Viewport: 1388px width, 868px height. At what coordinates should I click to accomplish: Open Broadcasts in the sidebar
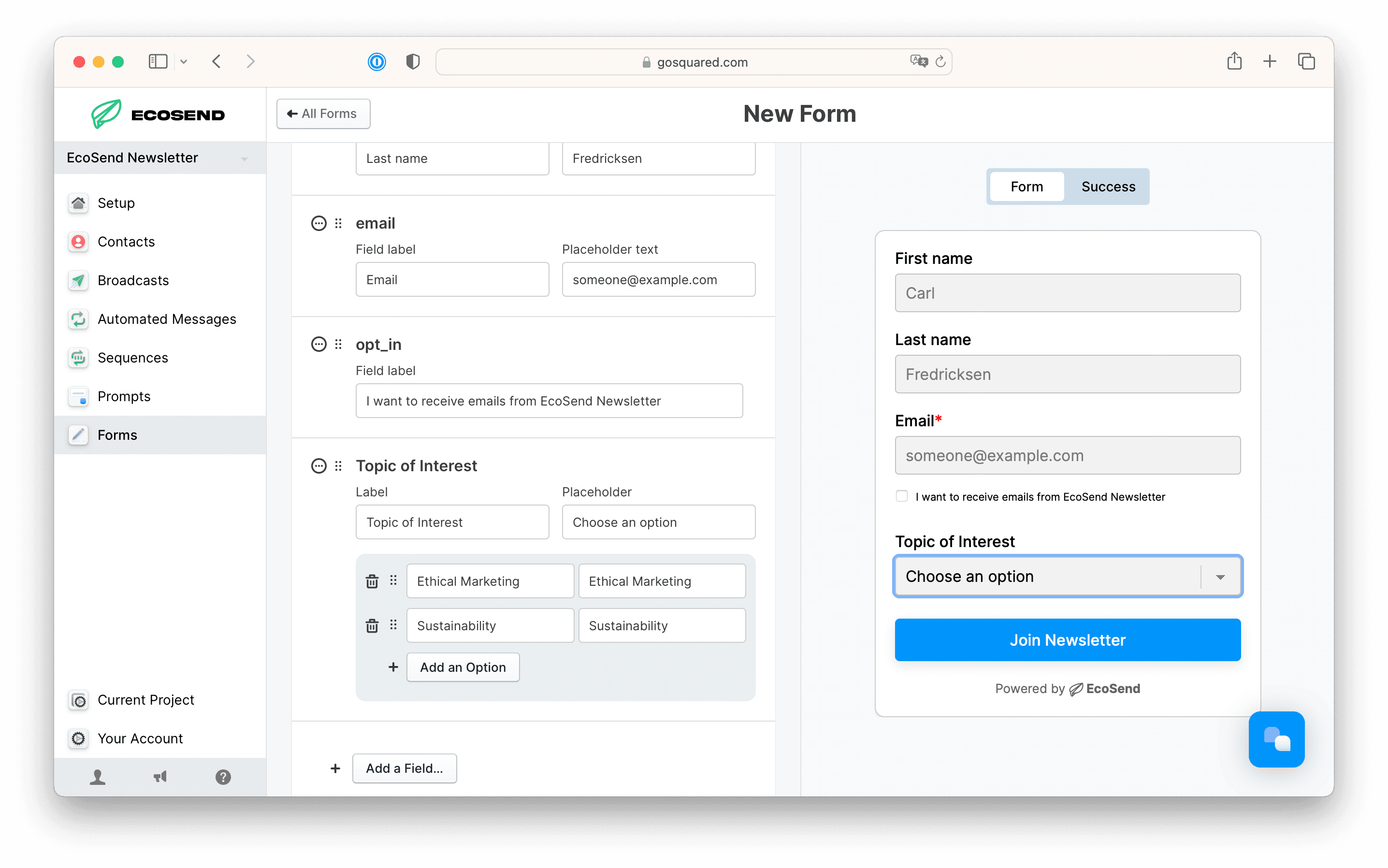(133, 280)
